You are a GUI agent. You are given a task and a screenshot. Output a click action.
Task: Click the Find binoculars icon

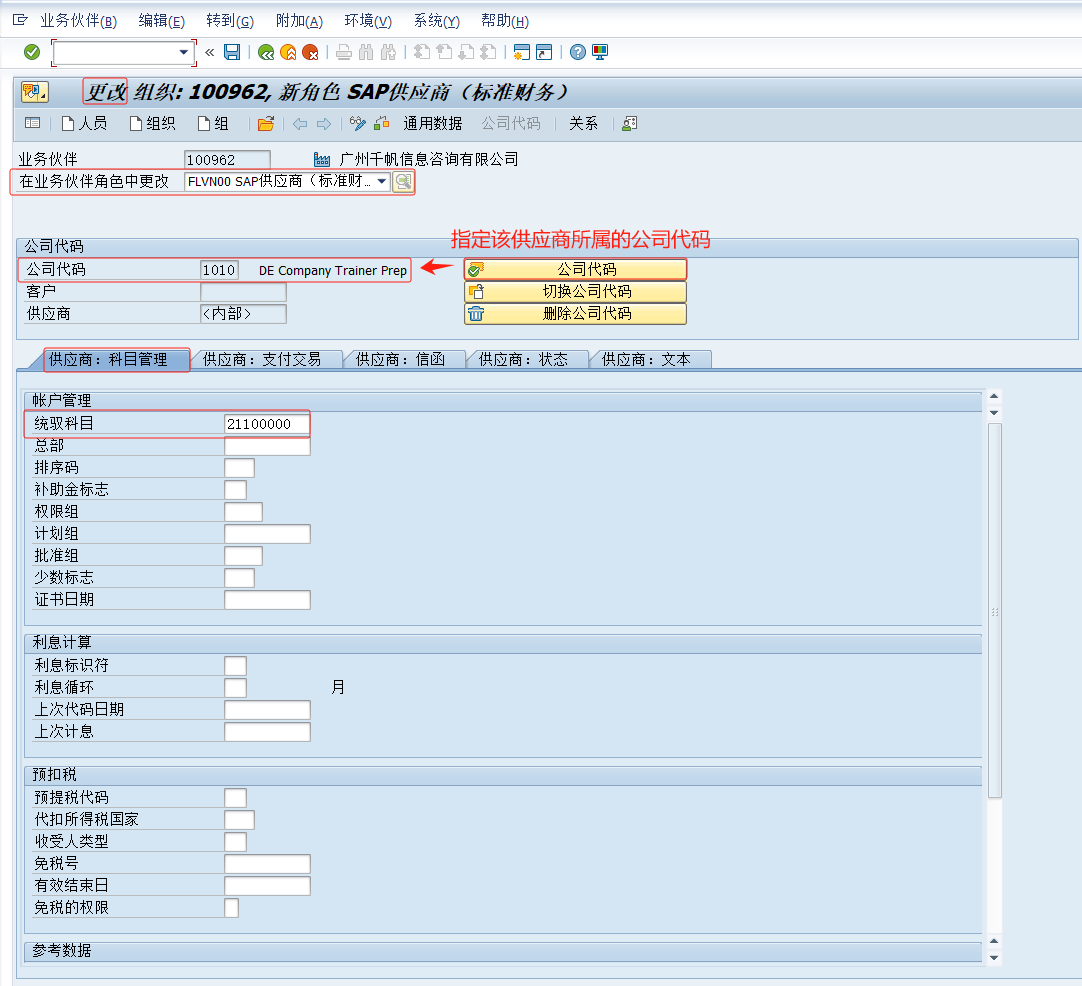coord(366,52)
